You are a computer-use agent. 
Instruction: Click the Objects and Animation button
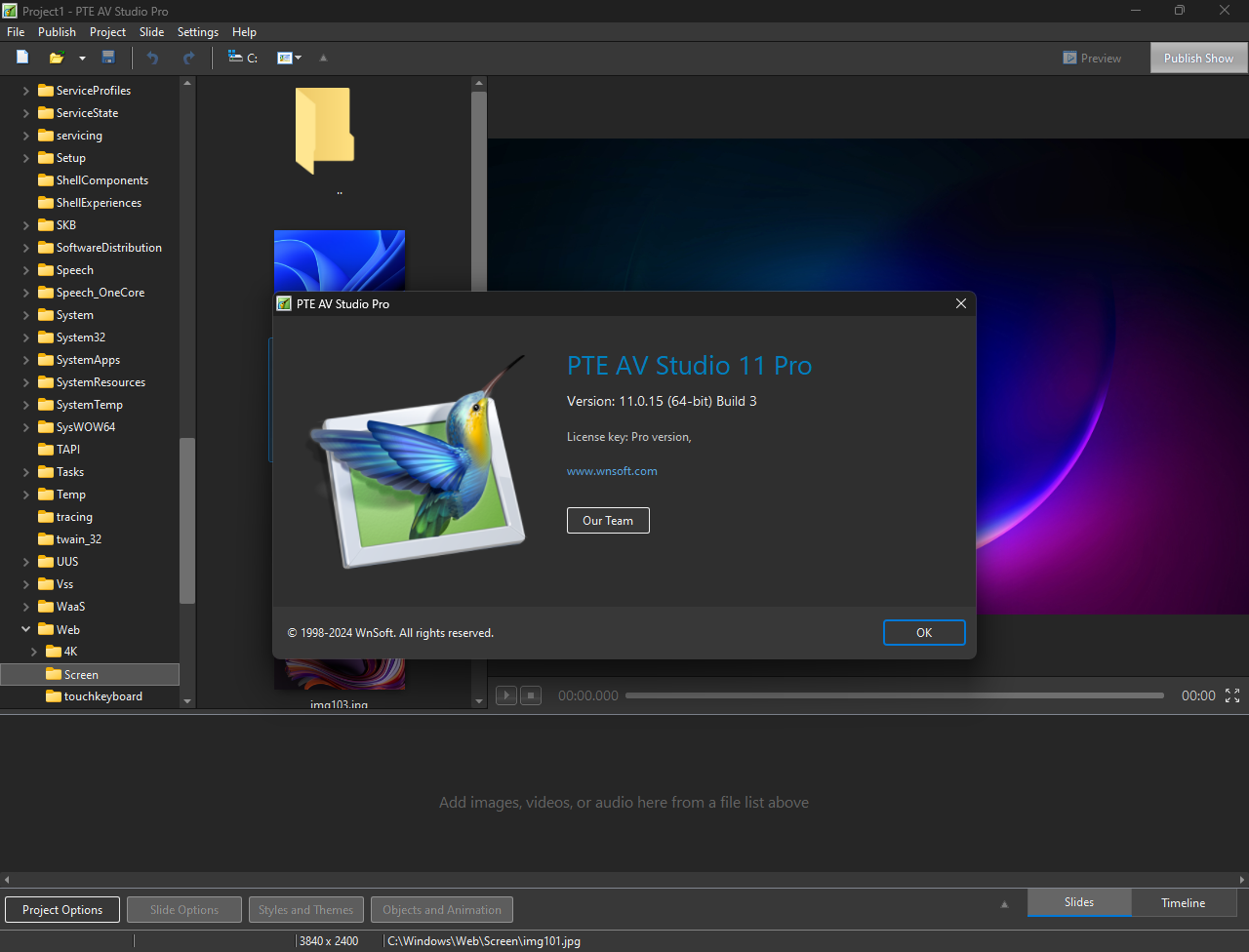pos(442,910)
